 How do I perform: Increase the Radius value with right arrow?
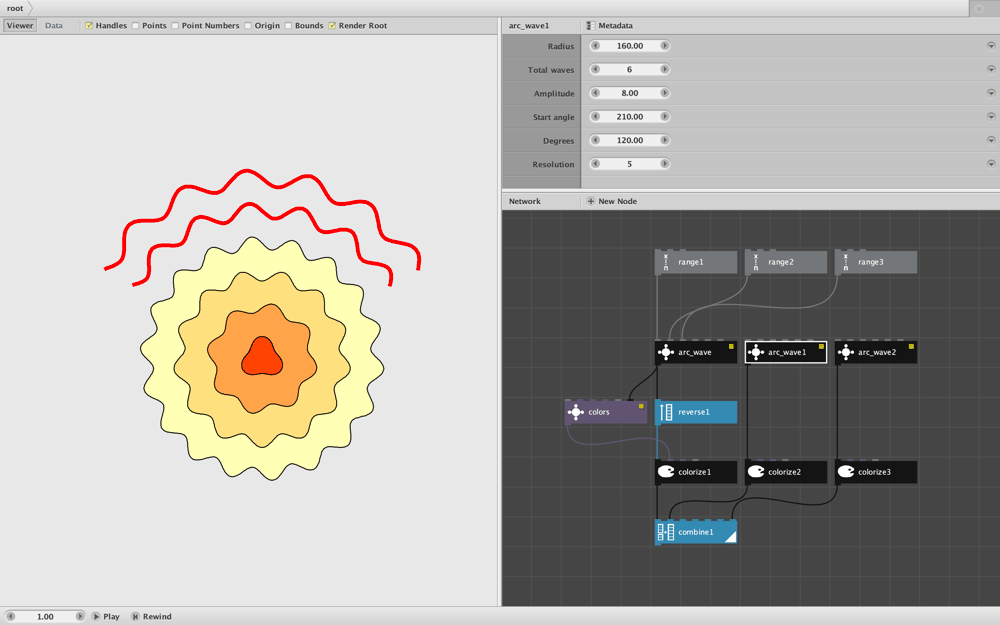pyautogui.click(x=665, y=46)
